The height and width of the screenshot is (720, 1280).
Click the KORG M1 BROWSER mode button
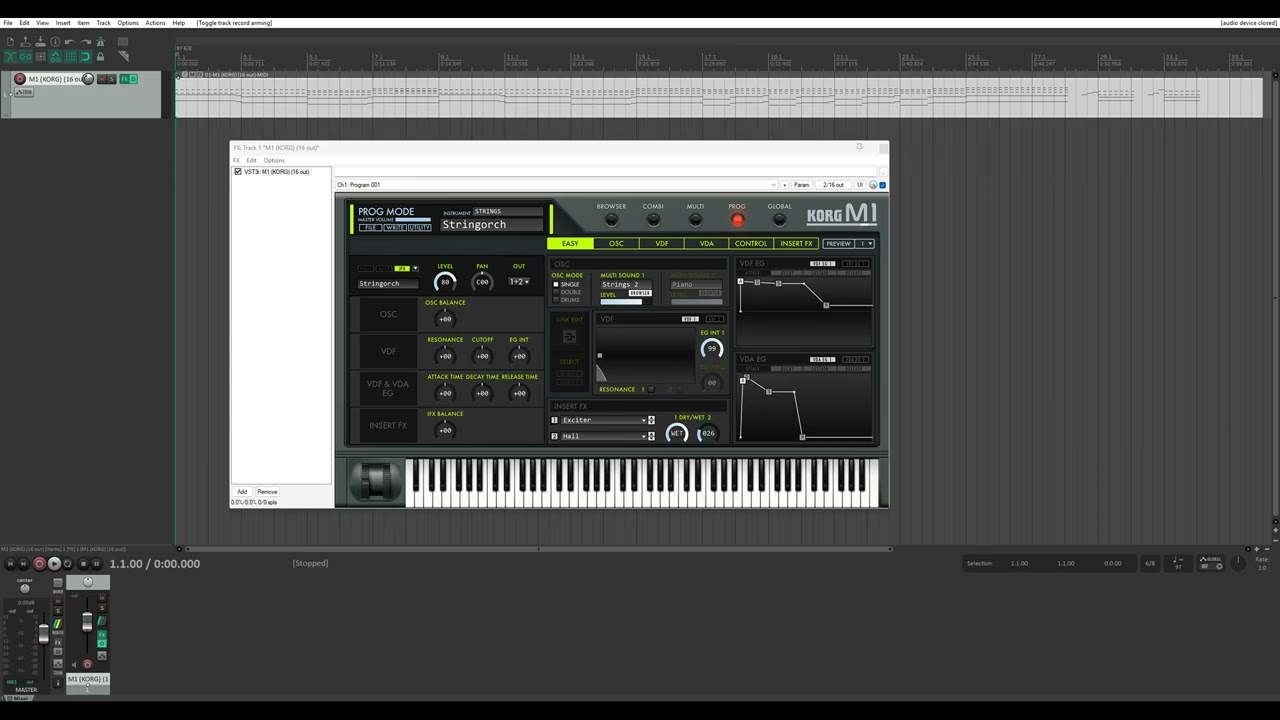click(611, 219)
